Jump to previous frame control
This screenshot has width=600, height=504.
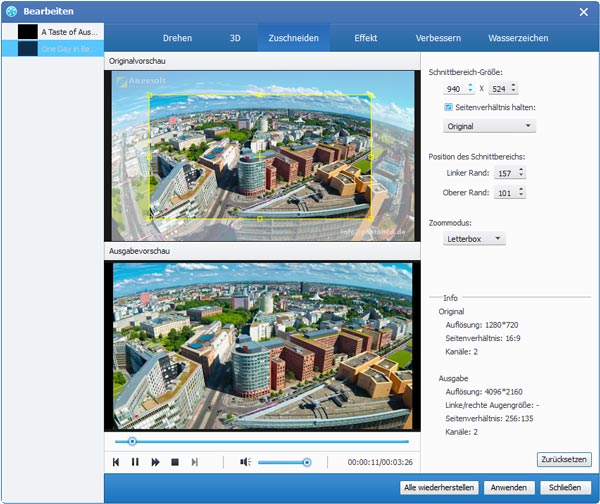[116, 462]
